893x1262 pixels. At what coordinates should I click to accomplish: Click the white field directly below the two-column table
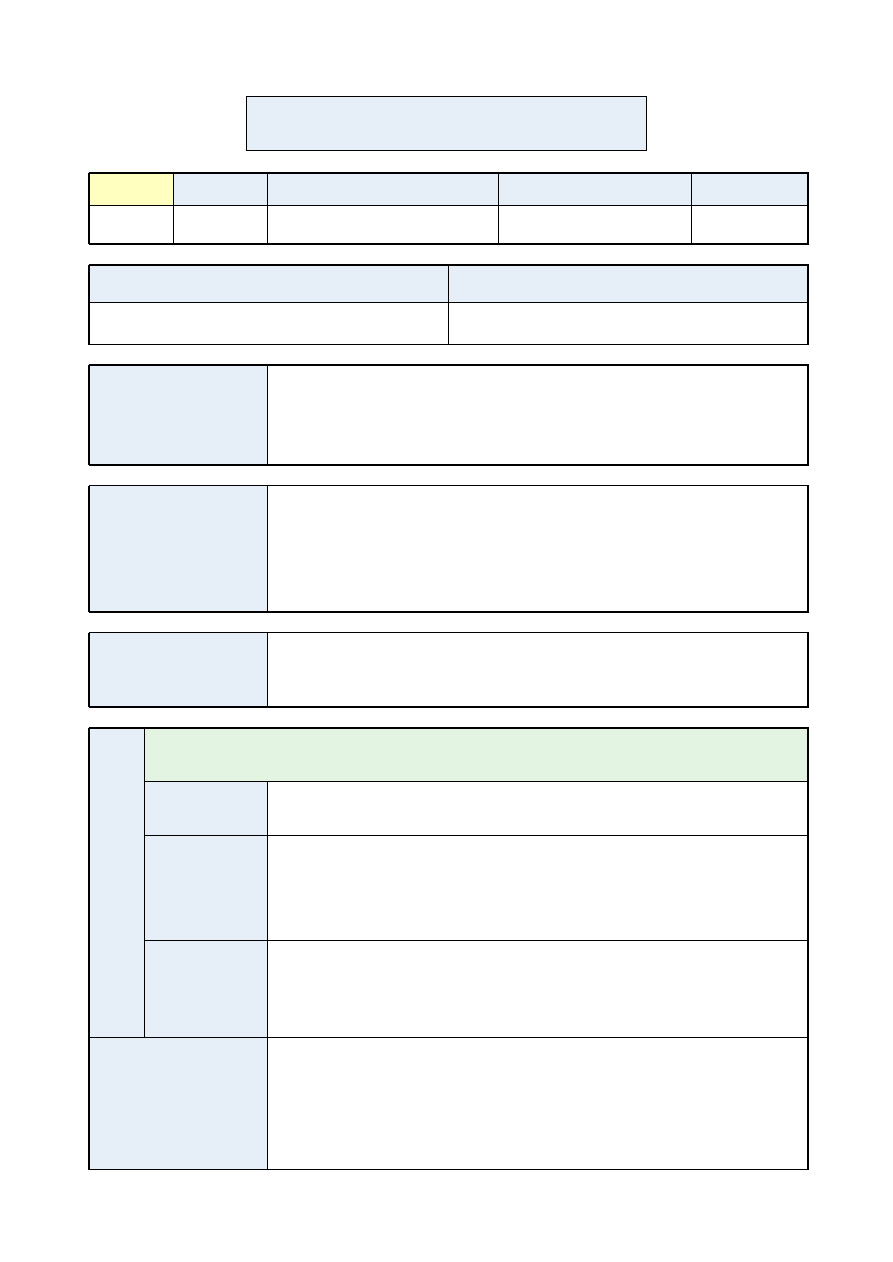[x=537, y=415]
